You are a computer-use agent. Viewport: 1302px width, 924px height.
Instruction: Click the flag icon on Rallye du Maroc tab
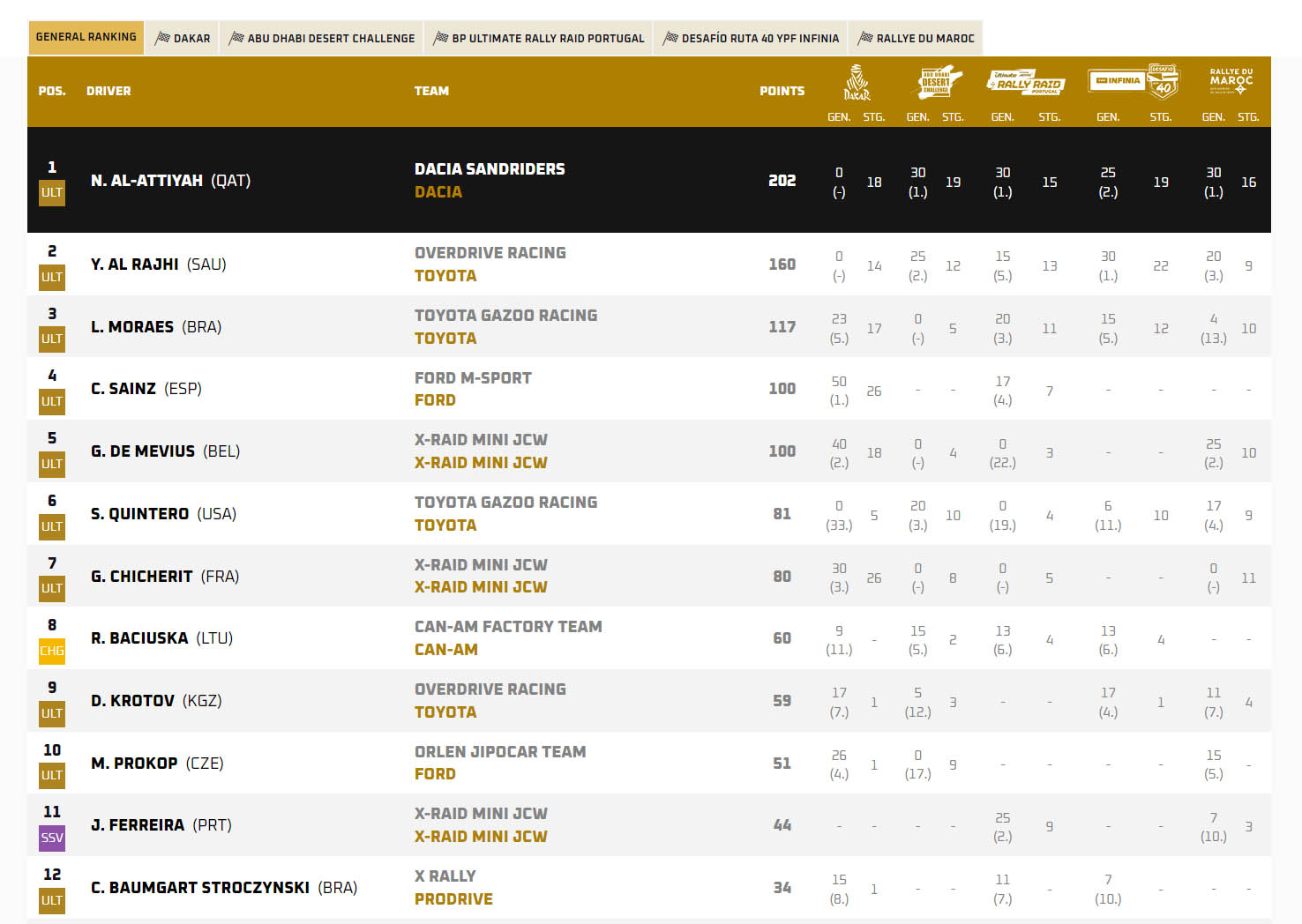[865, 38]
